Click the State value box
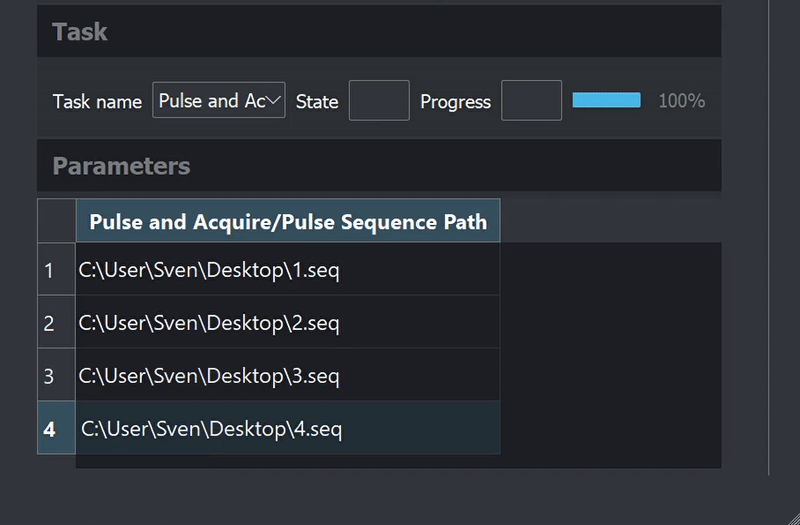 379,101
